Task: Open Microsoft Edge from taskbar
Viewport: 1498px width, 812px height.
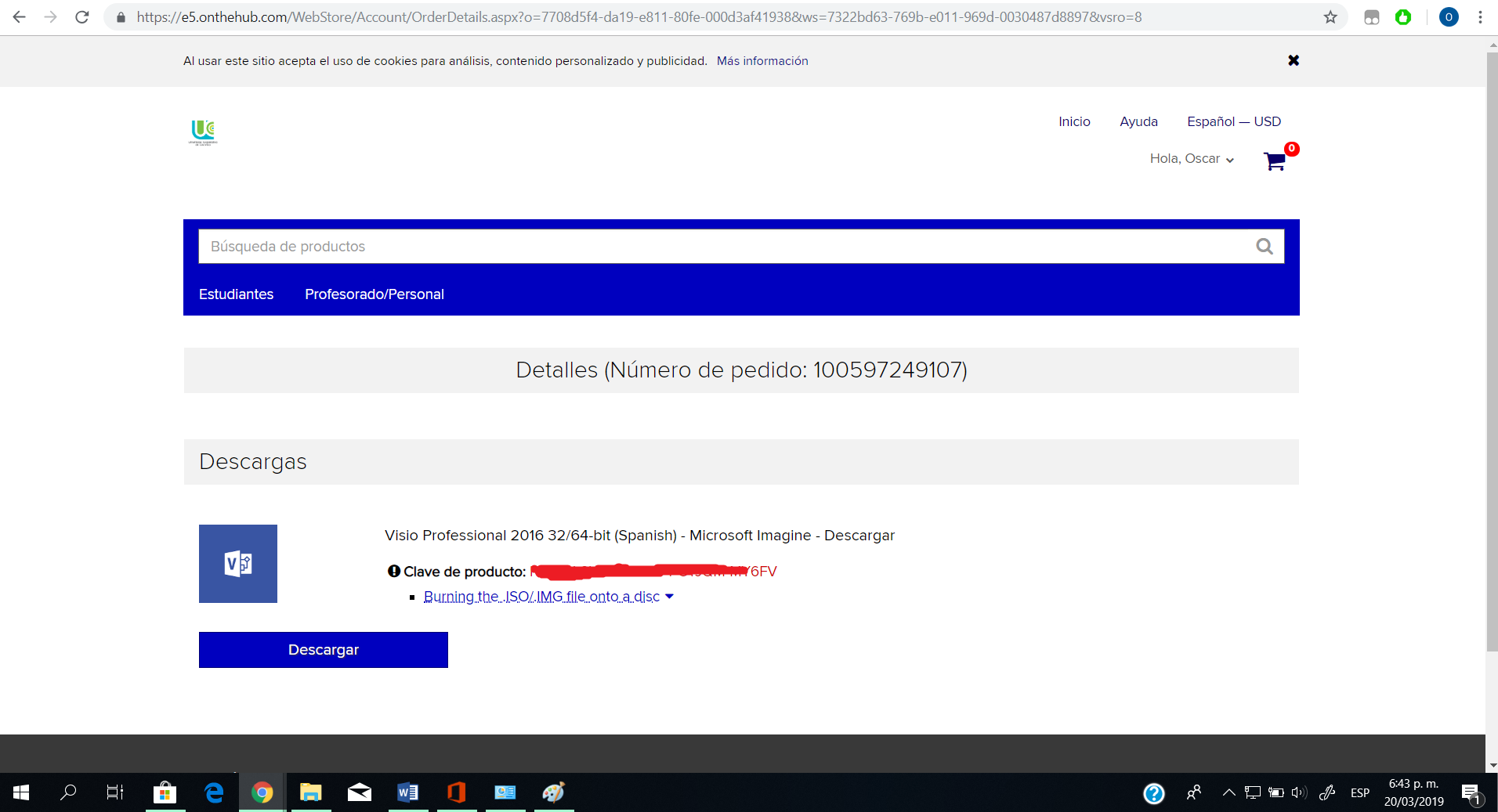Action: tap(214, 792)
